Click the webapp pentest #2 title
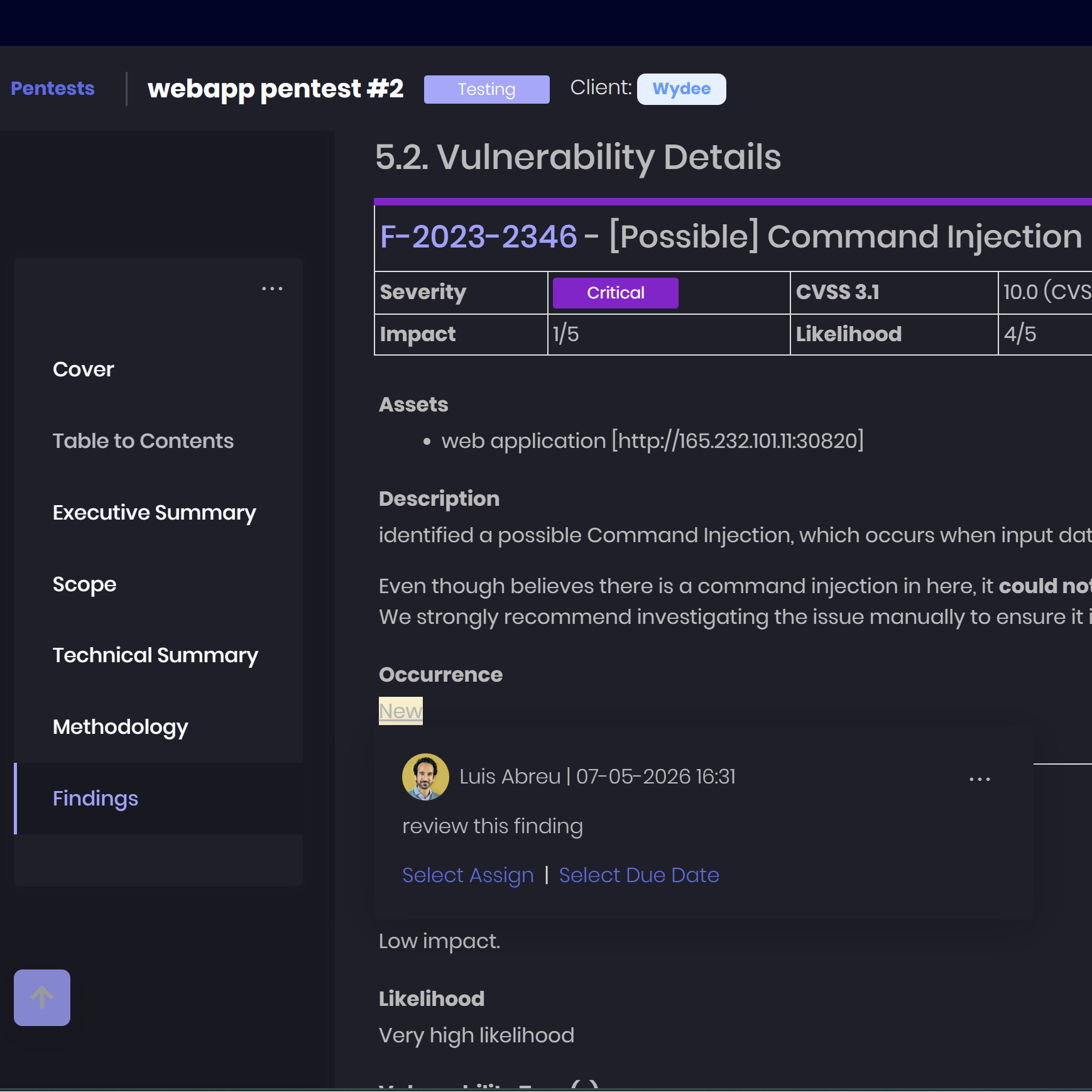 (x=275, y=89)
